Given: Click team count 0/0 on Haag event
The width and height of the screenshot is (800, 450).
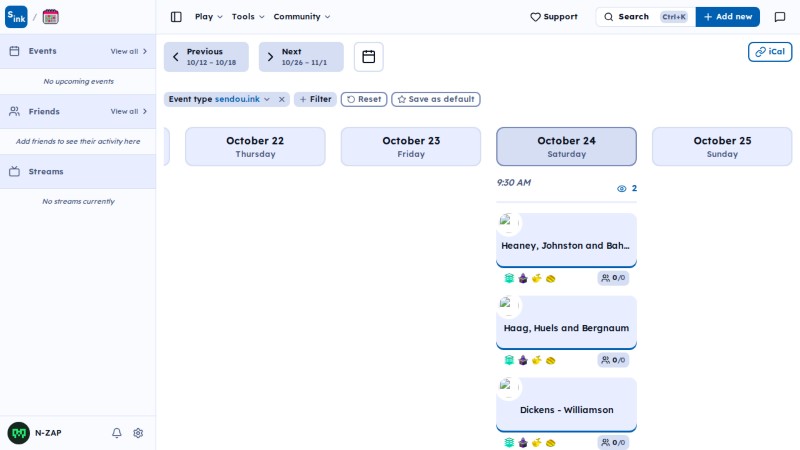Looking at the screenshot, I should 613,360.
